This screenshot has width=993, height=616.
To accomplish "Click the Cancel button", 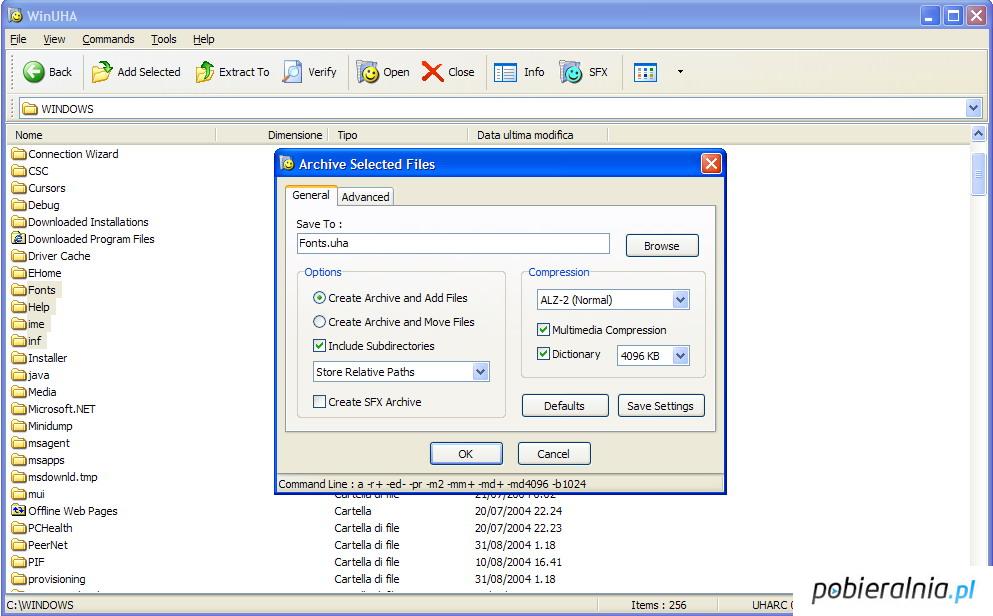I will 553,454.
